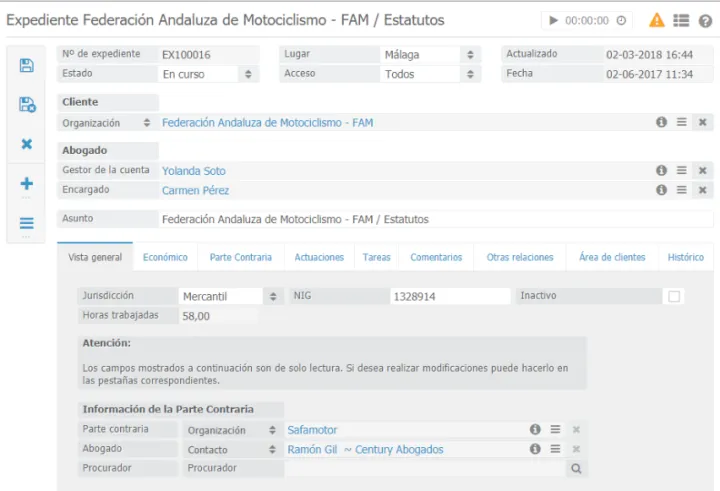Switch to the Económico tab

165,257
